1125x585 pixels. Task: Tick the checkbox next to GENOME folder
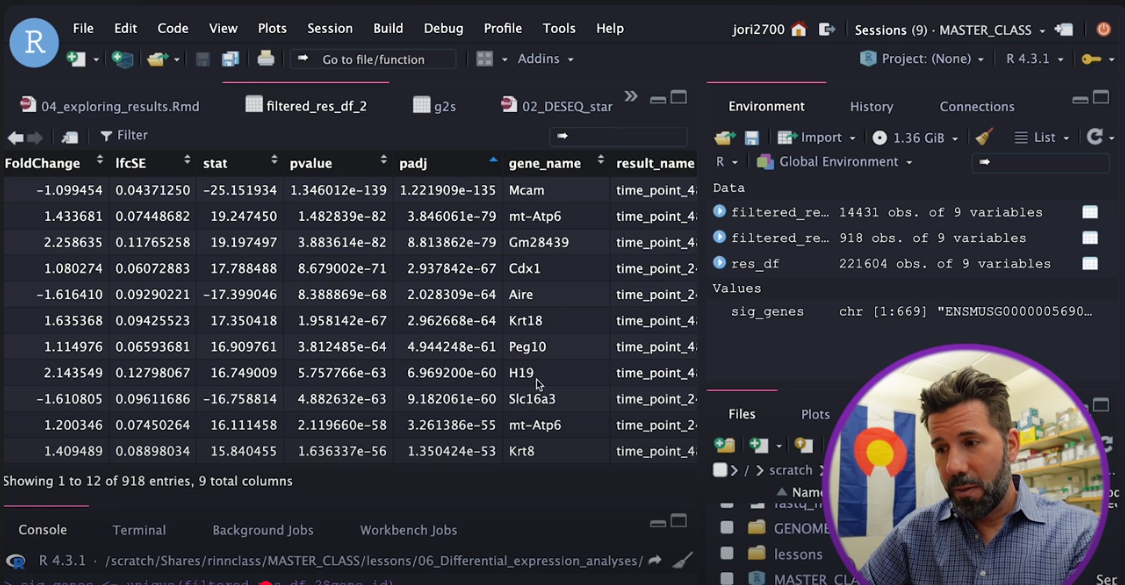click(727, 528)
